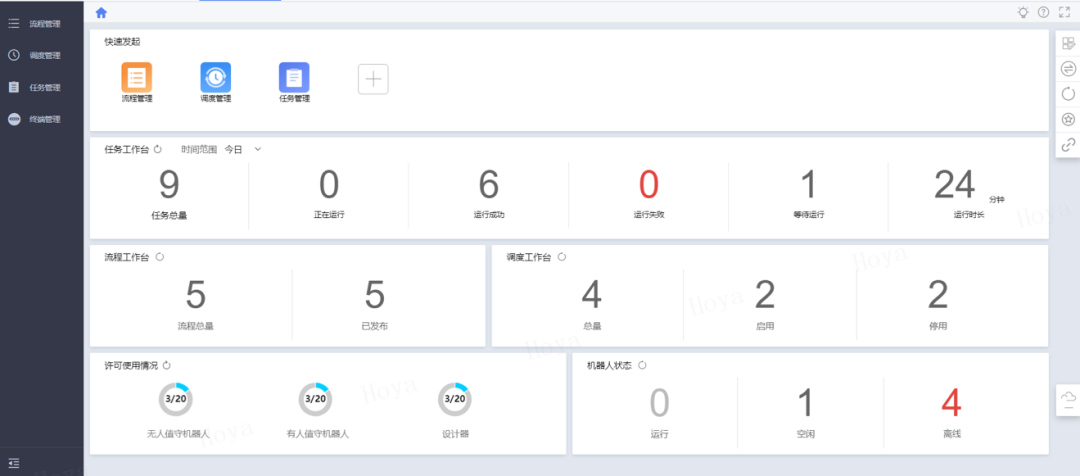Viewport: 1080px width, 476px height.
Task: Add a quick-launch shortcut with plus button
Action: (x=373, y=79)
